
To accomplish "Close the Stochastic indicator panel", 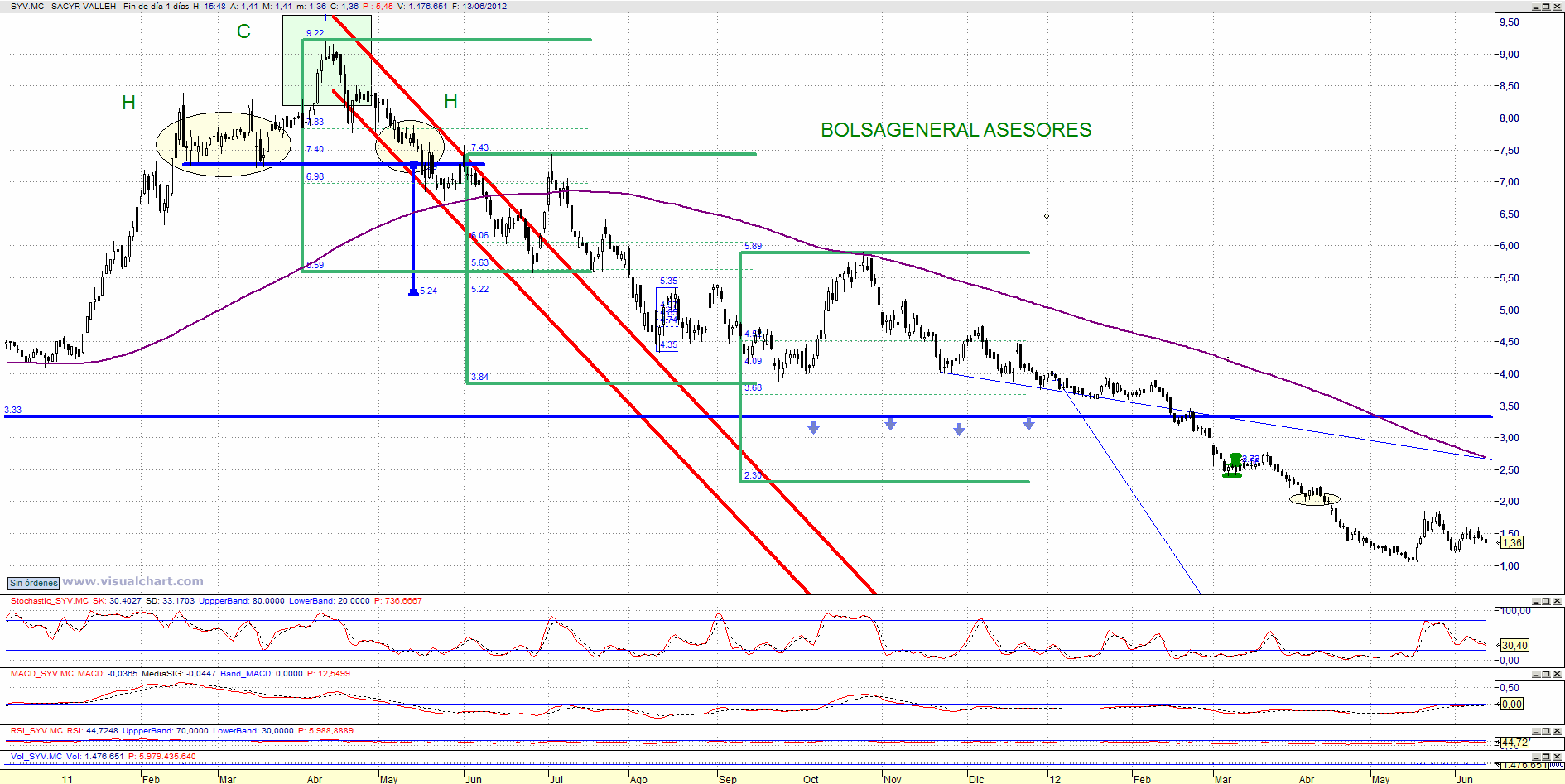I will (1557, 602).
